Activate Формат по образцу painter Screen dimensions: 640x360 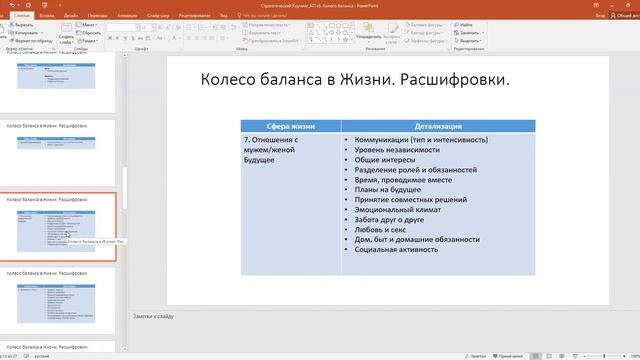pos(31,41)
